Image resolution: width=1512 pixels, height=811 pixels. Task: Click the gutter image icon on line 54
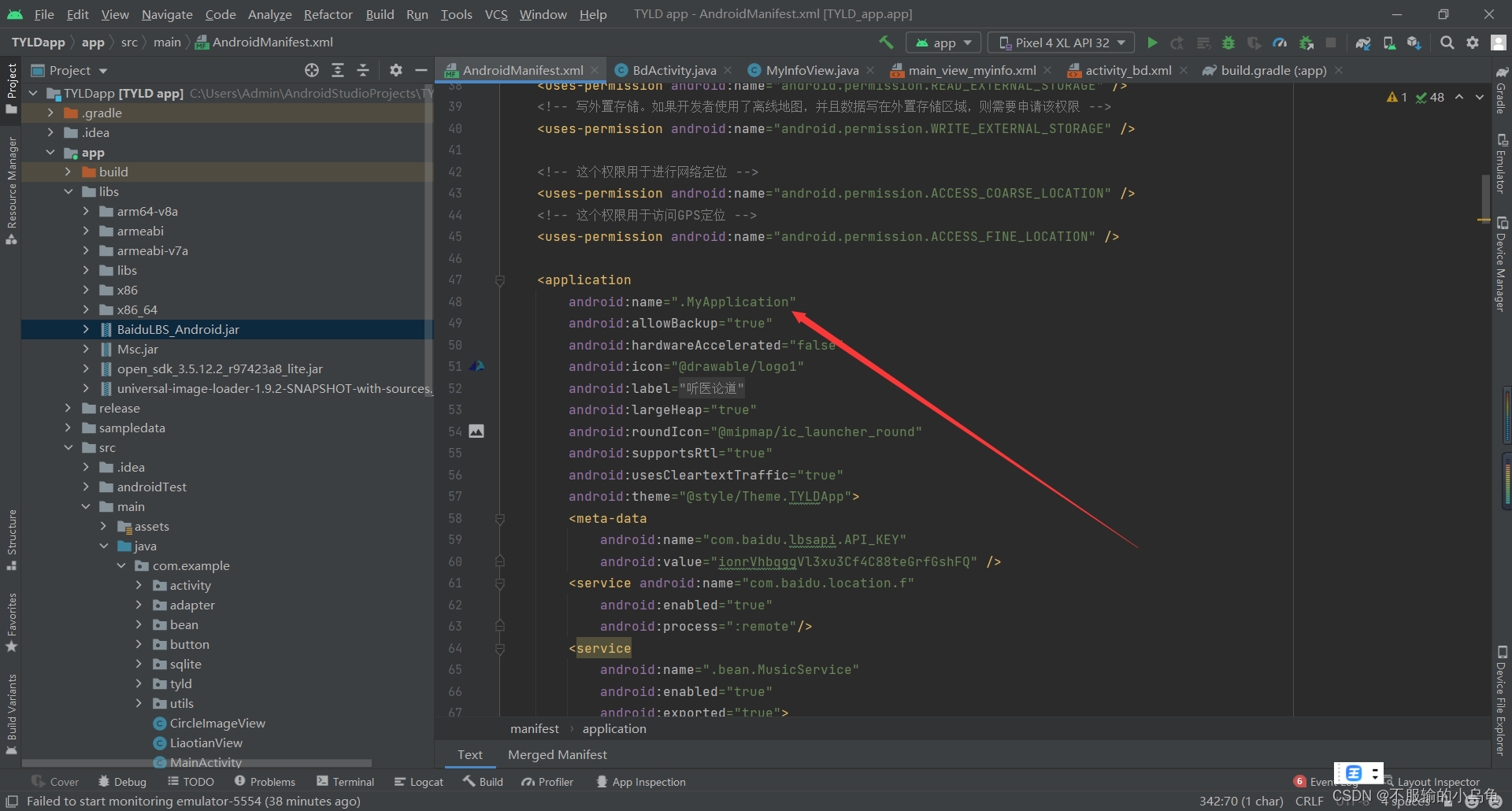point(476,431)
